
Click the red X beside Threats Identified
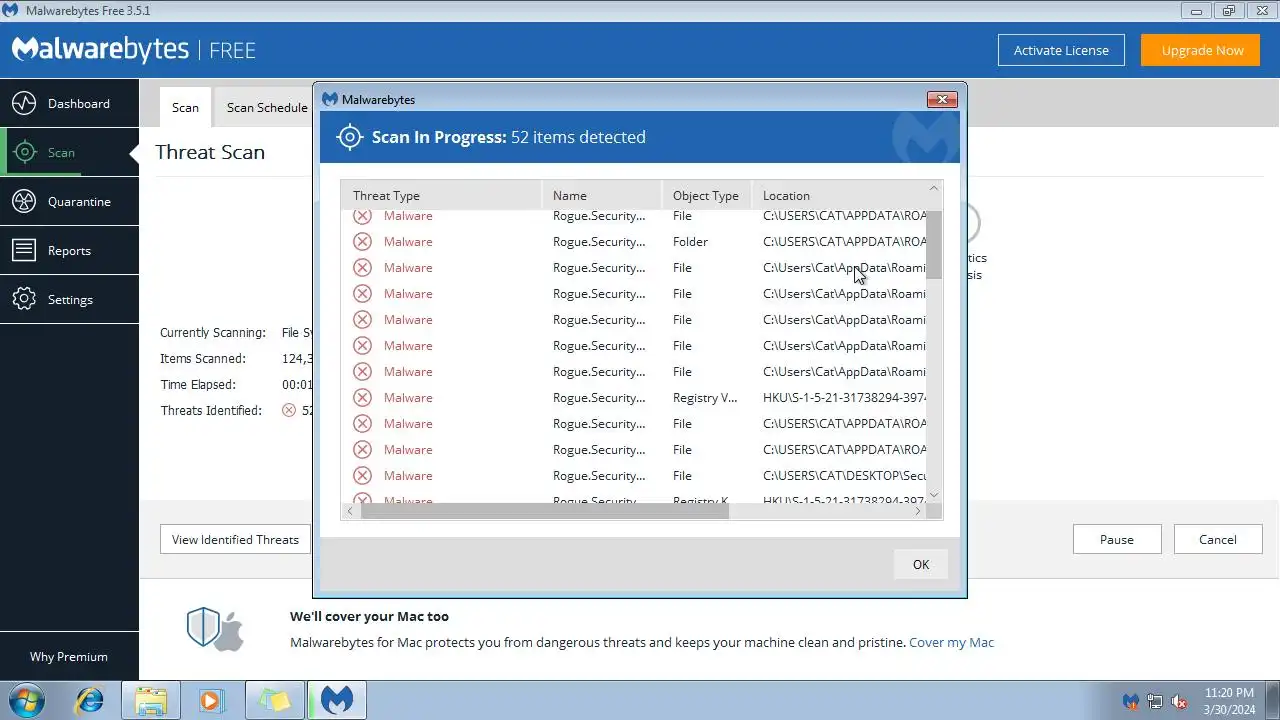[x=289, y=410]
